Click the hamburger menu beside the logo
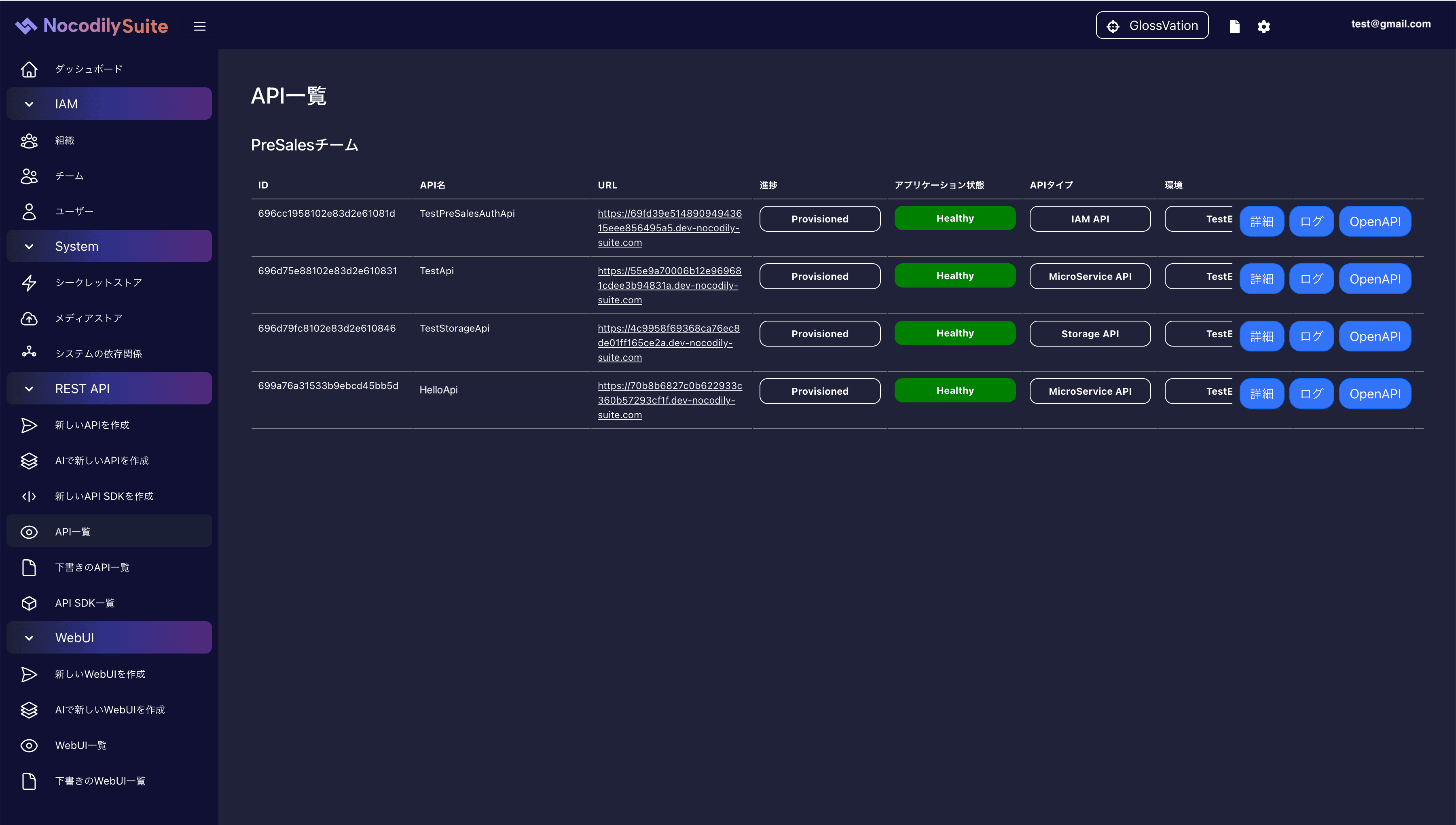 click(199, 26)
